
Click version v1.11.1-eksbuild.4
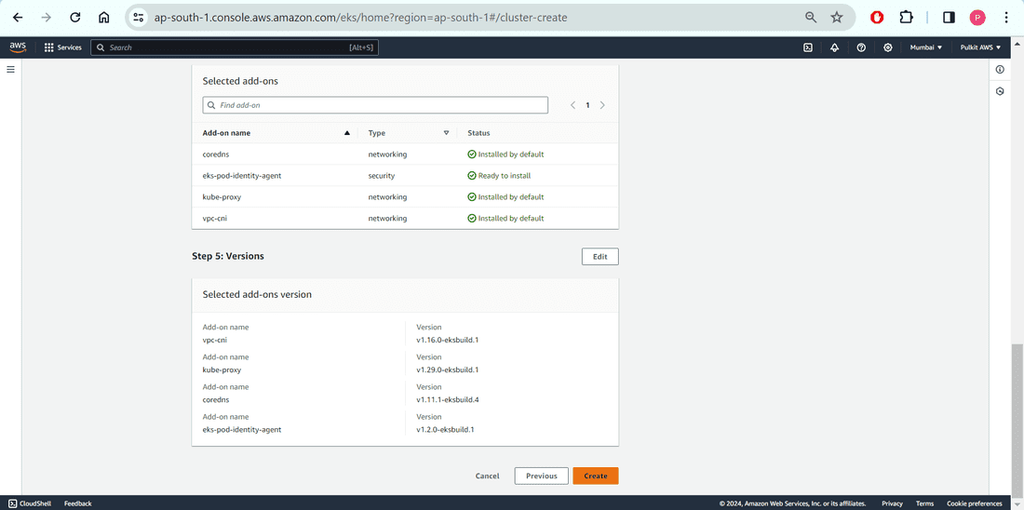tap(448, 399)
